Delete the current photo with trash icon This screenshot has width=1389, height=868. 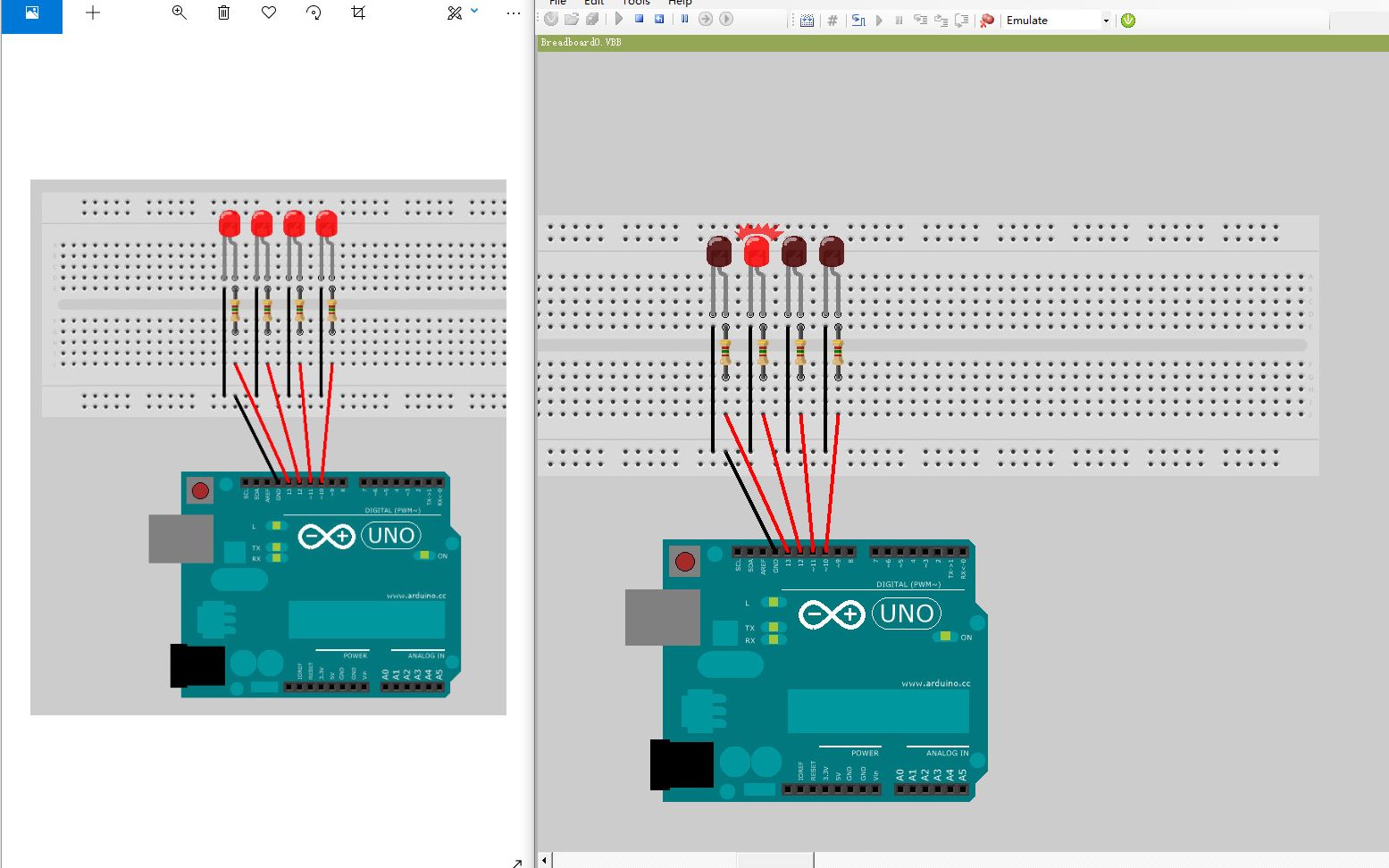(x=223, y=13)
